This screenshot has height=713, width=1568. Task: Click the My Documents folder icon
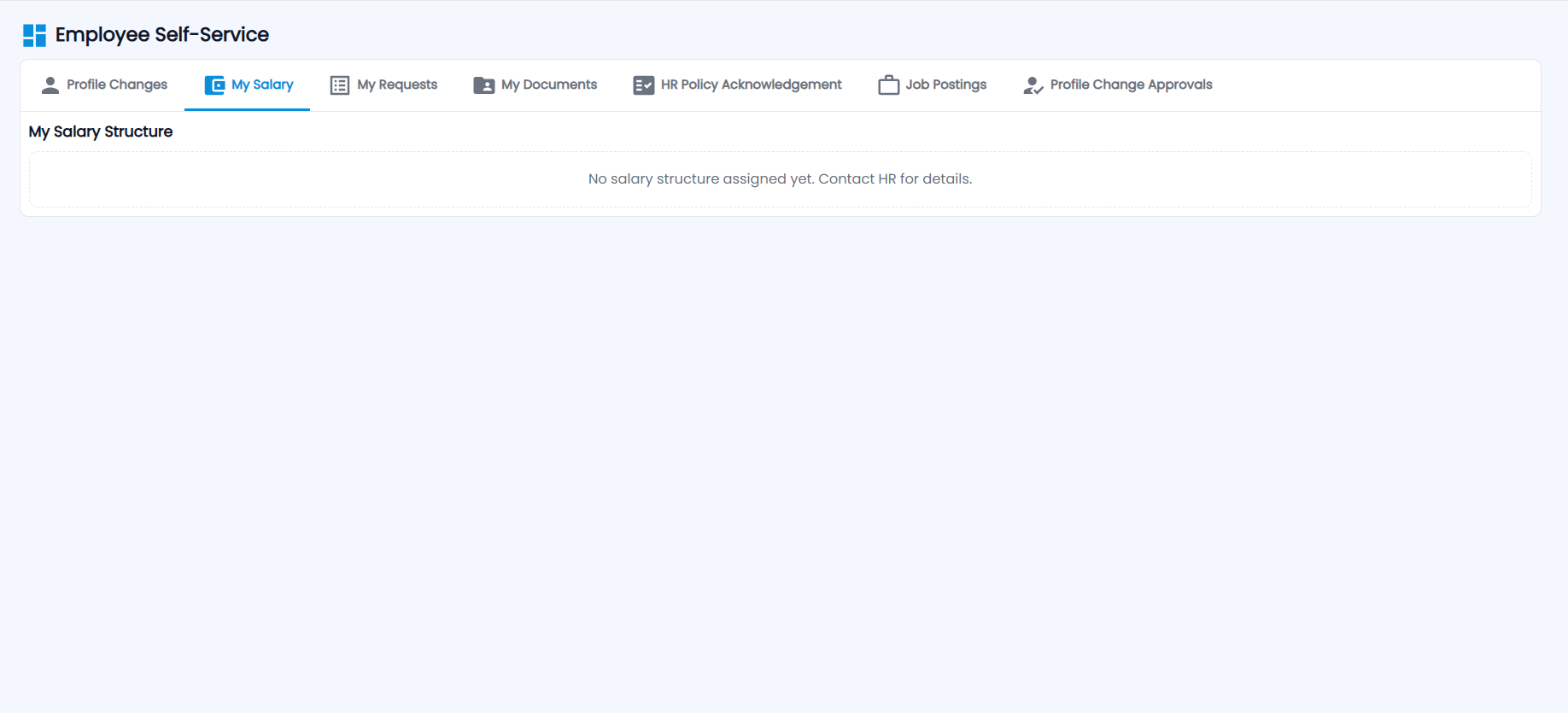click(484, 85)
